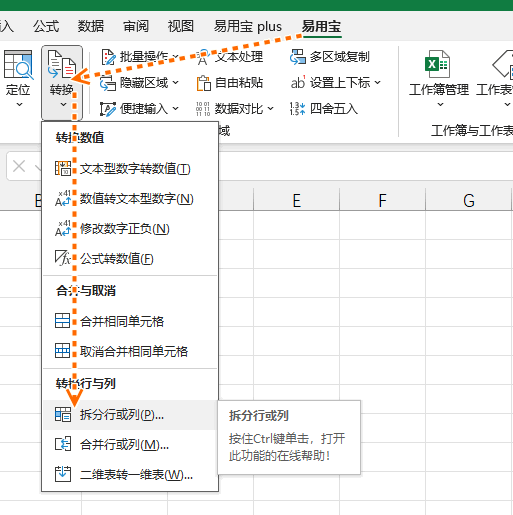Choose 公式转数值(F) menu item
Viewport: 513px width, 515px height.
(130, 258)
